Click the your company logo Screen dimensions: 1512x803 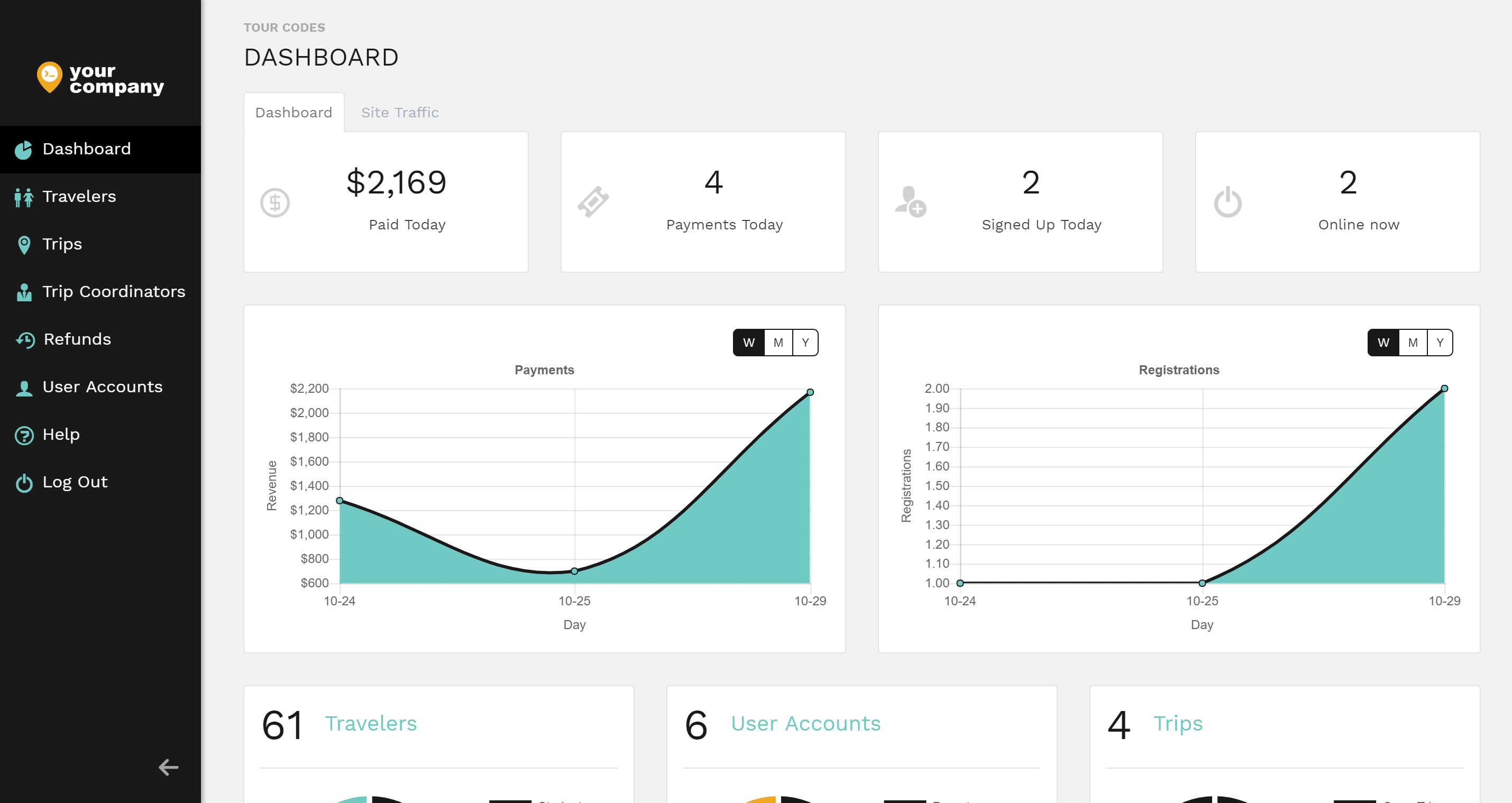(100, 78)
